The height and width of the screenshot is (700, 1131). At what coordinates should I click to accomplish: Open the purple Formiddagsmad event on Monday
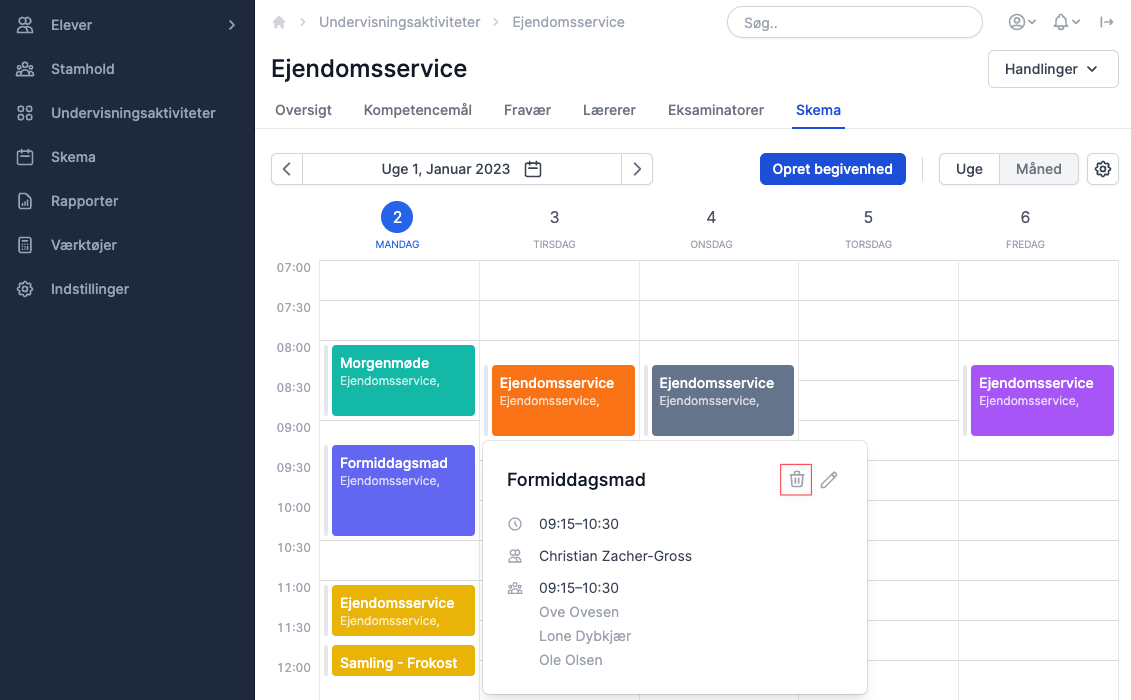pos(403,490)
